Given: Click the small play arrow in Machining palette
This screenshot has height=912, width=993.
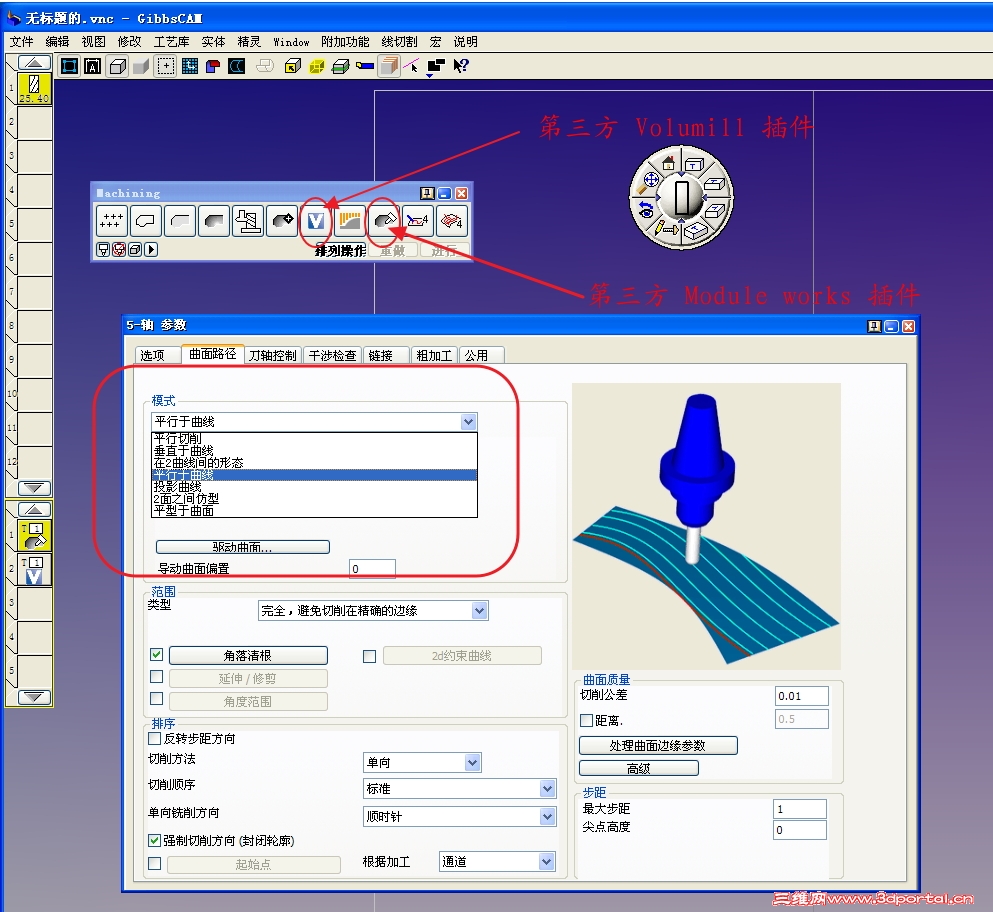Looking at the screenshot, I should pos(151,250).
